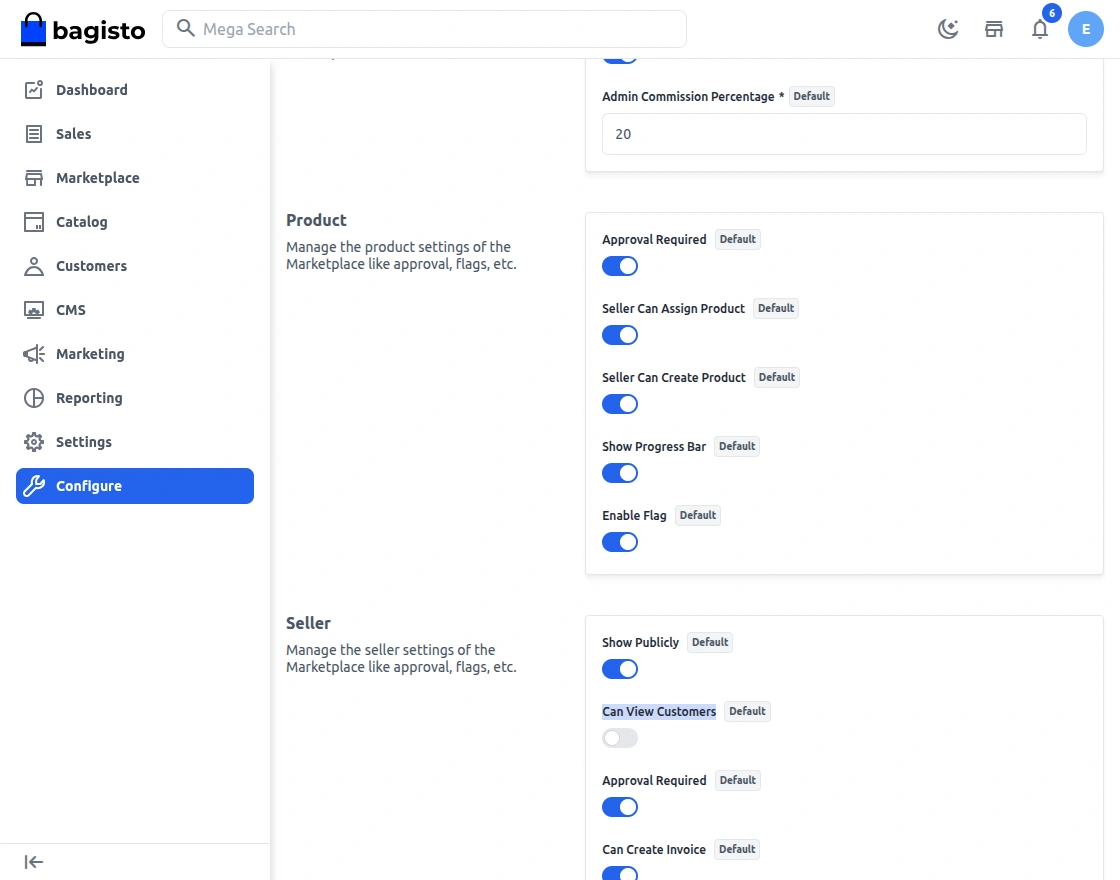1120x880 pixels.
Task: Toggle dark mode with the moon icon
Action: pyautogui.click(x=947, y=29)
